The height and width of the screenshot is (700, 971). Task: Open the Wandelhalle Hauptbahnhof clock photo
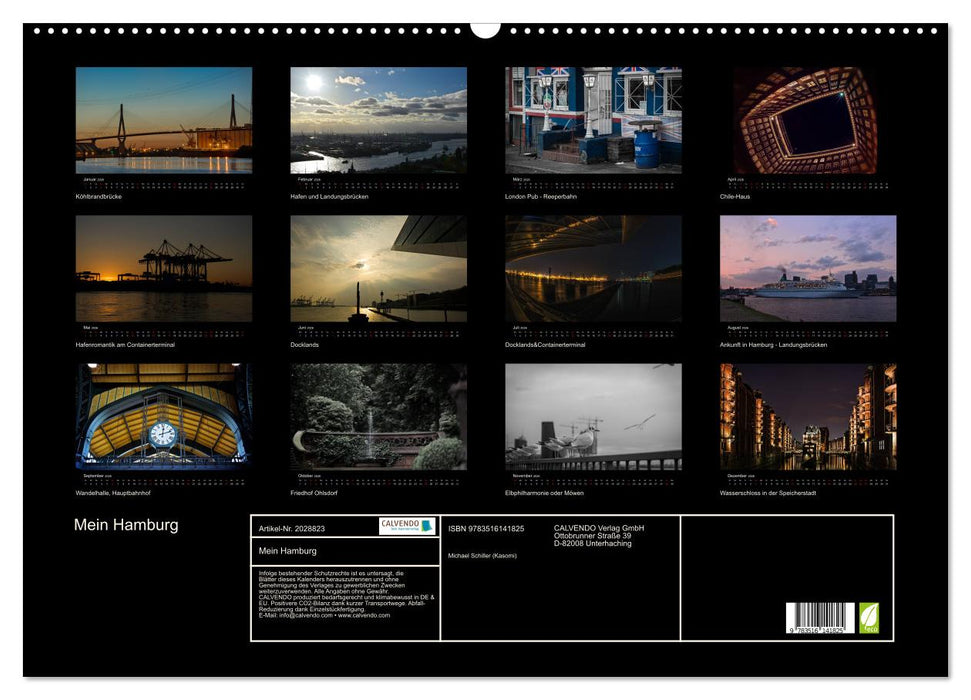tap(160, 425)
